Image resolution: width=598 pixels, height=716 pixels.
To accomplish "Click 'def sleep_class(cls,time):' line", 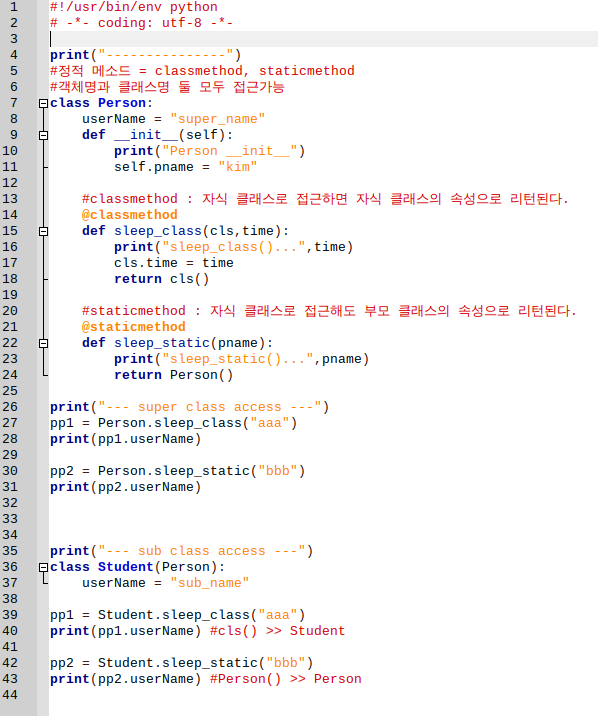I will pyautogui.click(x=185, y=231).
